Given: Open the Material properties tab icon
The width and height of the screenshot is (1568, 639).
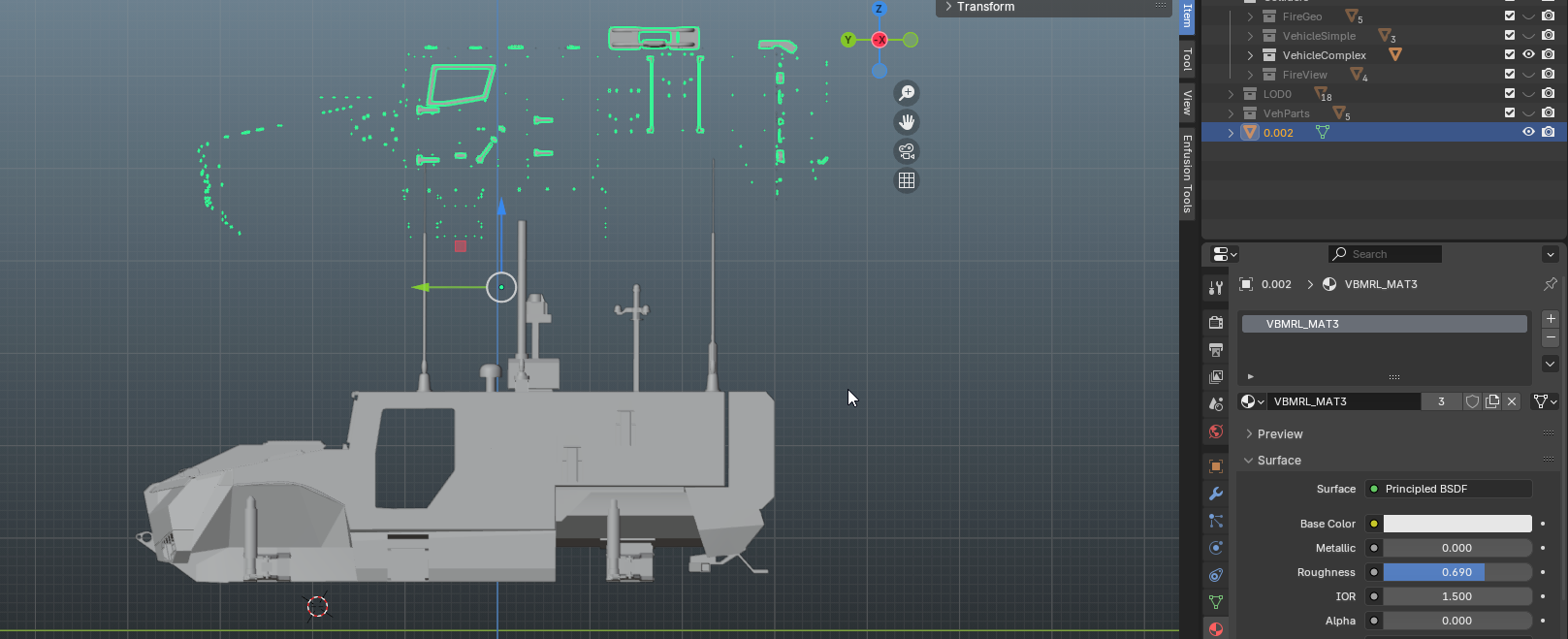Looking at the screenshot, I should coord(1216,628).
